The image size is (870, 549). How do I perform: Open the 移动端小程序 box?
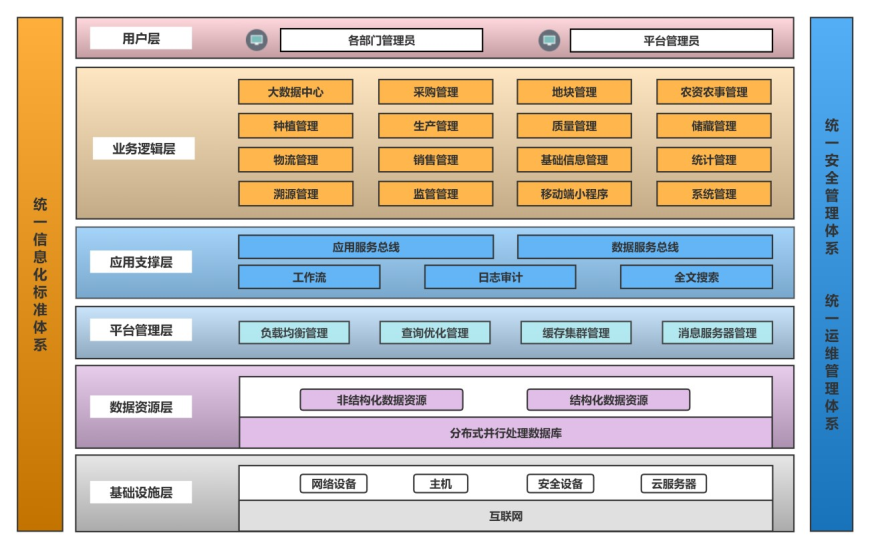[x=574, y=194]
